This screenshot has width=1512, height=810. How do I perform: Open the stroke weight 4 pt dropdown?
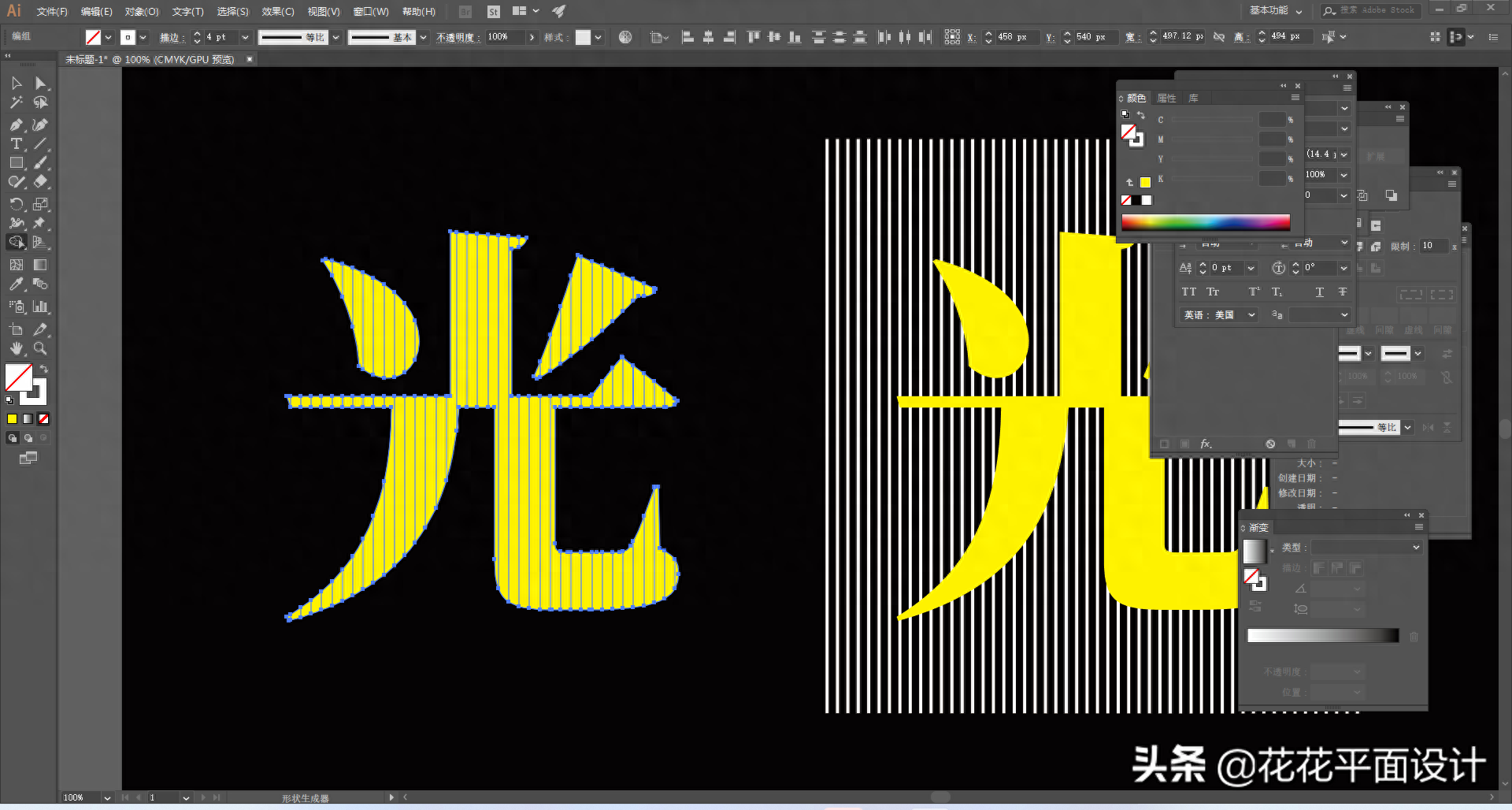[245, 37]
